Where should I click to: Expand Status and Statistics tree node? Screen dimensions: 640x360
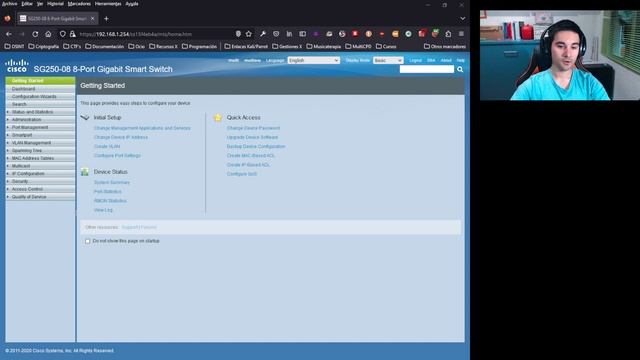[x=8, y=112]
